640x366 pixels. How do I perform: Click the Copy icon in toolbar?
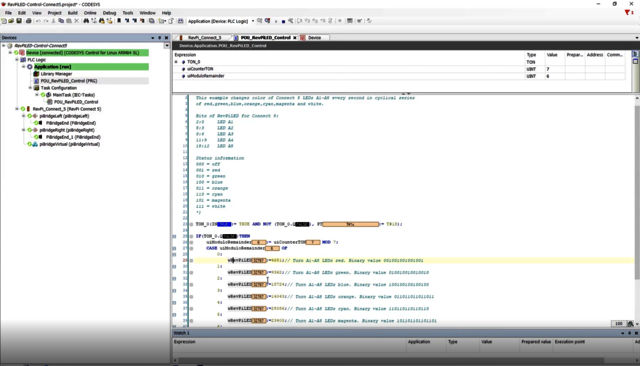tap(61, 21)
